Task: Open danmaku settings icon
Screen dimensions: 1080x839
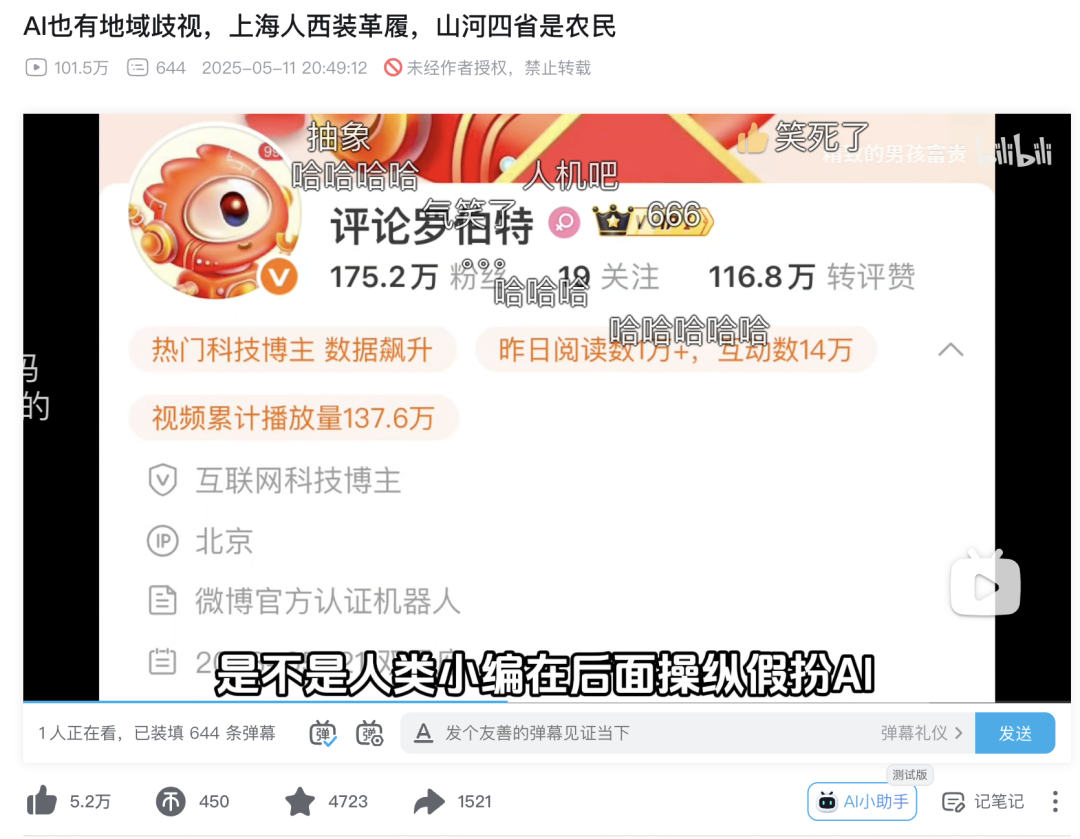Action: click(x=369, y=734)
